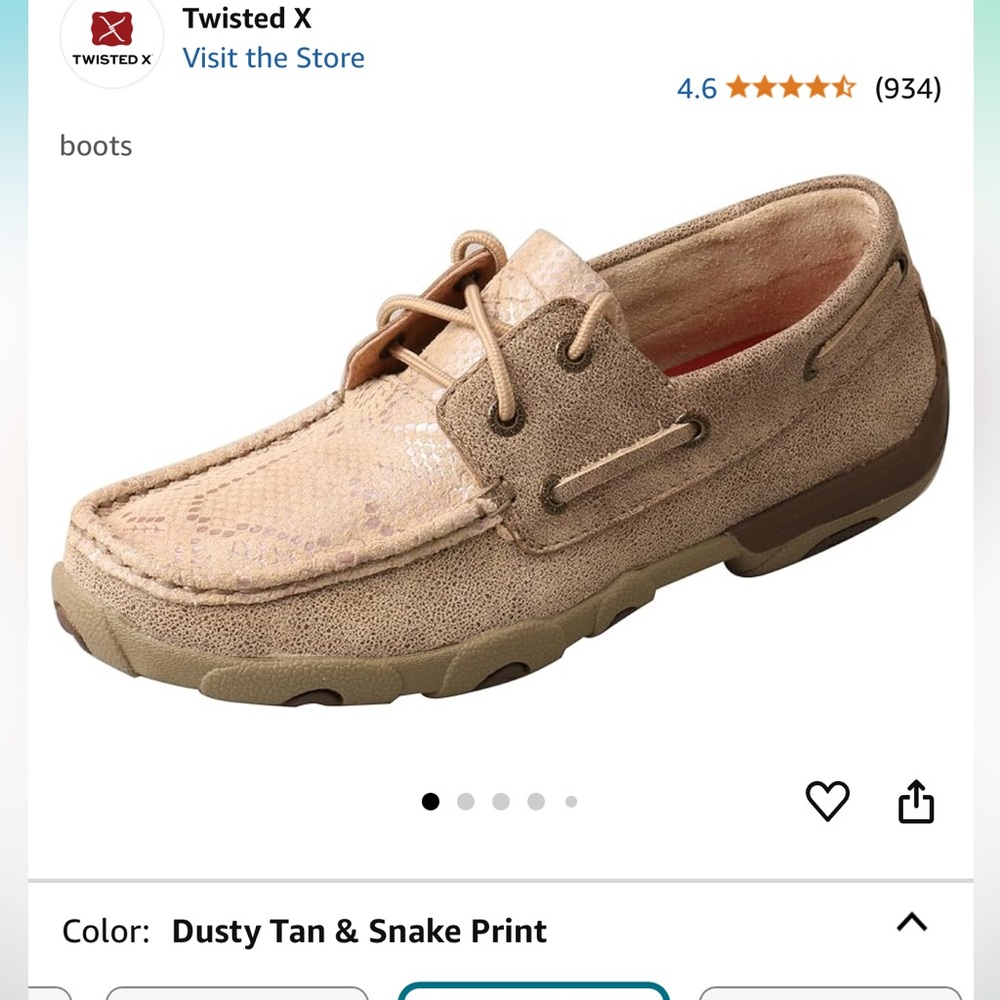This screenshot has width=1000, height=1000.
Task: Select the first black carousel dot
Action: (x=431, y=801)
